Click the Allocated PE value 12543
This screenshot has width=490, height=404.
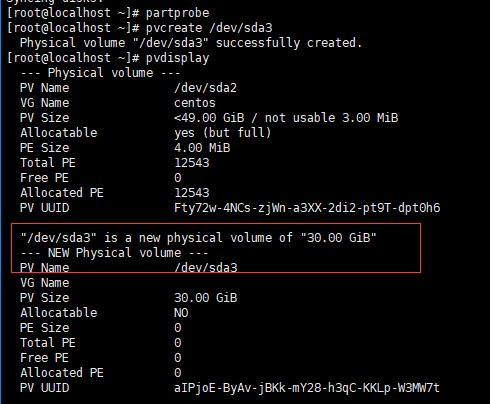pyautogui.click(x=192, y=193)
